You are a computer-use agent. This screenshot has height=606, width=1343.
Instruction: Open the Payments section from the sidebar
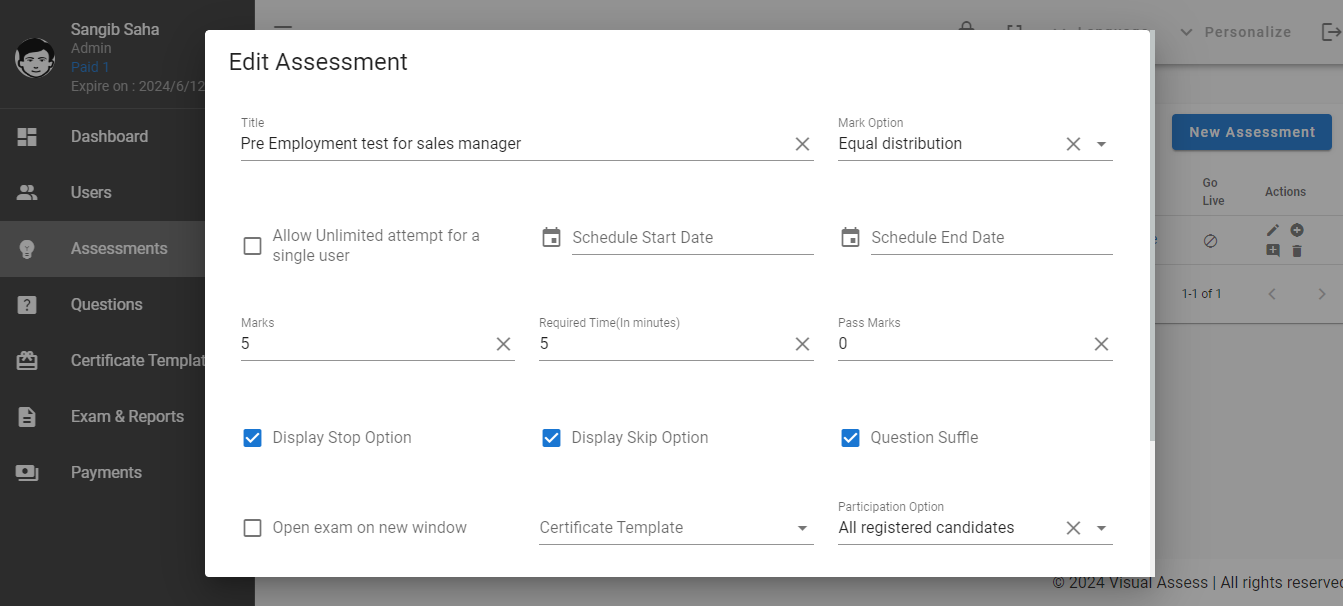[108, 472]
